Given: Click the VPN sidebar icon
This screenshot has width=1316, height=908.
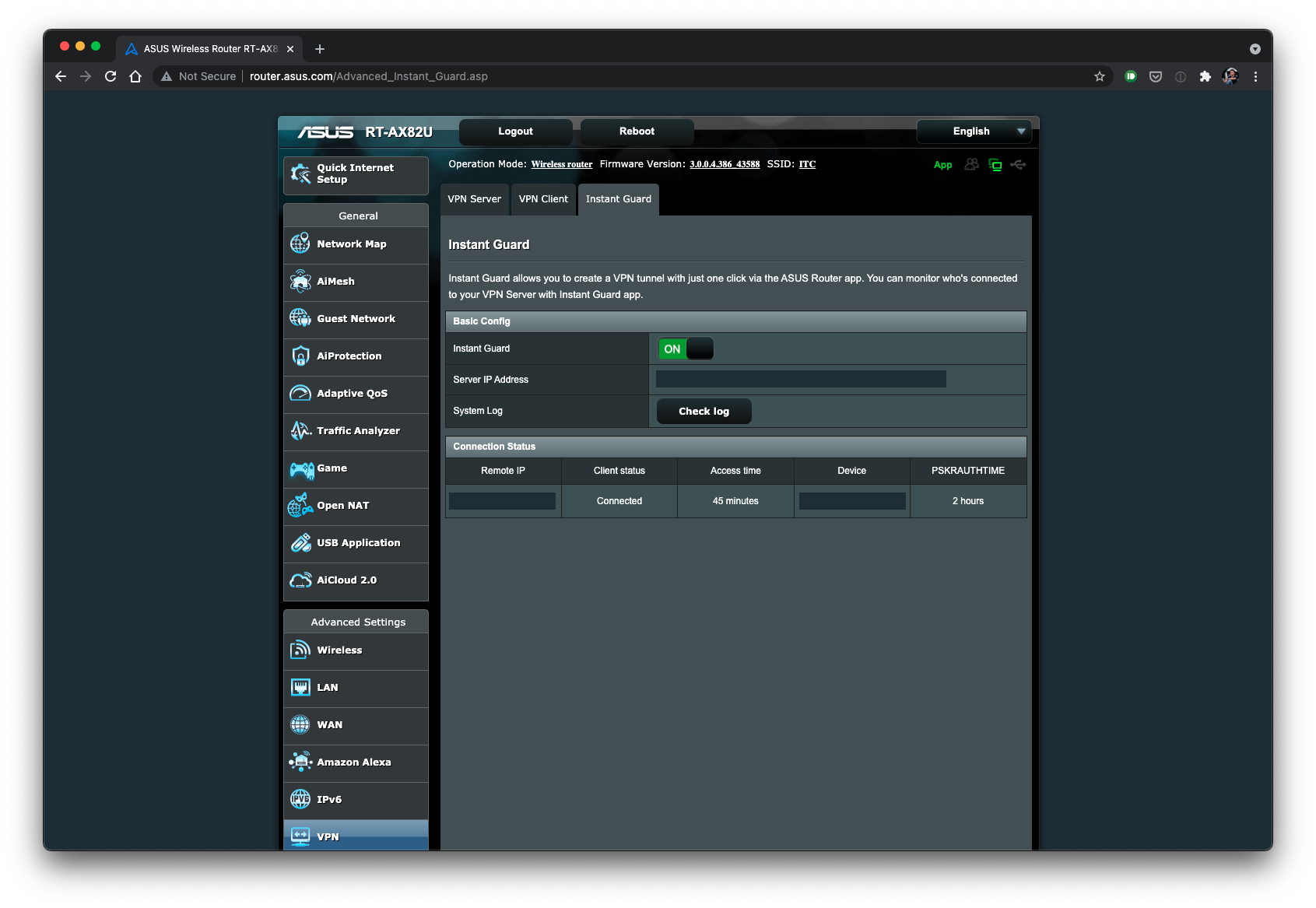Looking at the screenshot, I should pyautogui.click(x=300, y=836).
